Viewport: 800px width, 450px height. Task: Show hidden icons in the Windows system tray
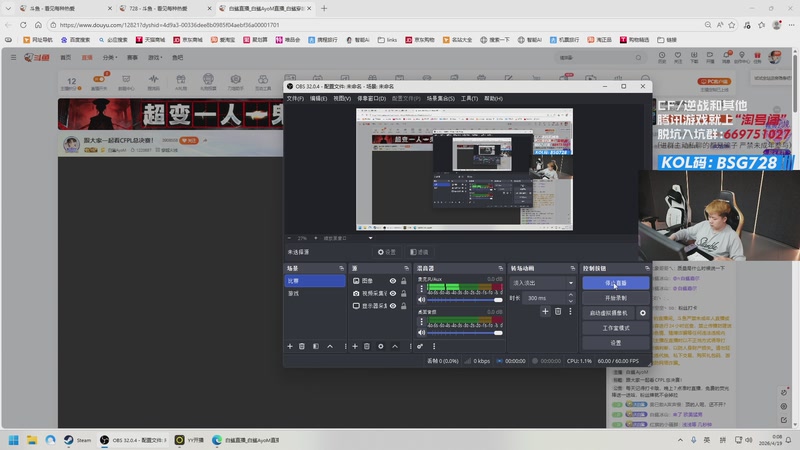click(680, 440)
